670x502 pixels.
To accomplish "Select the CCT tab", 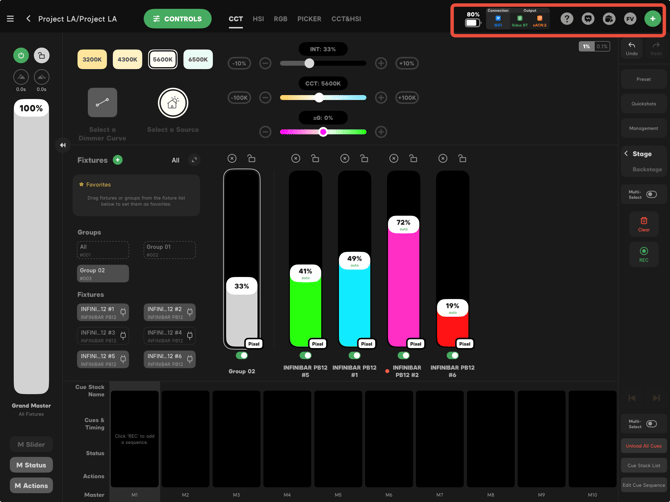I will click(235, 19).
